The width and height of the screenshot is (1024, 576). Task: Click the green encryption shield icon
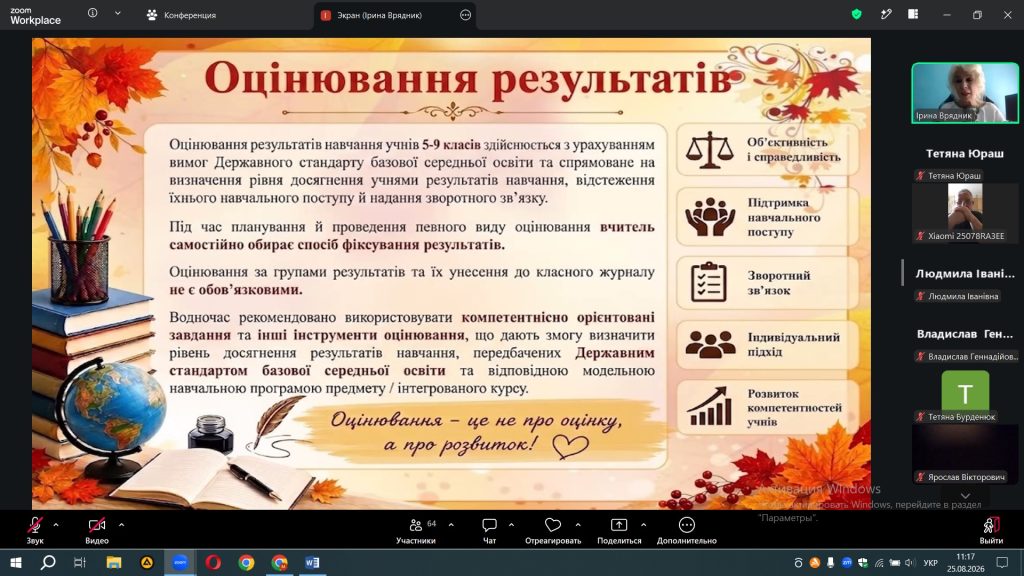856,14
